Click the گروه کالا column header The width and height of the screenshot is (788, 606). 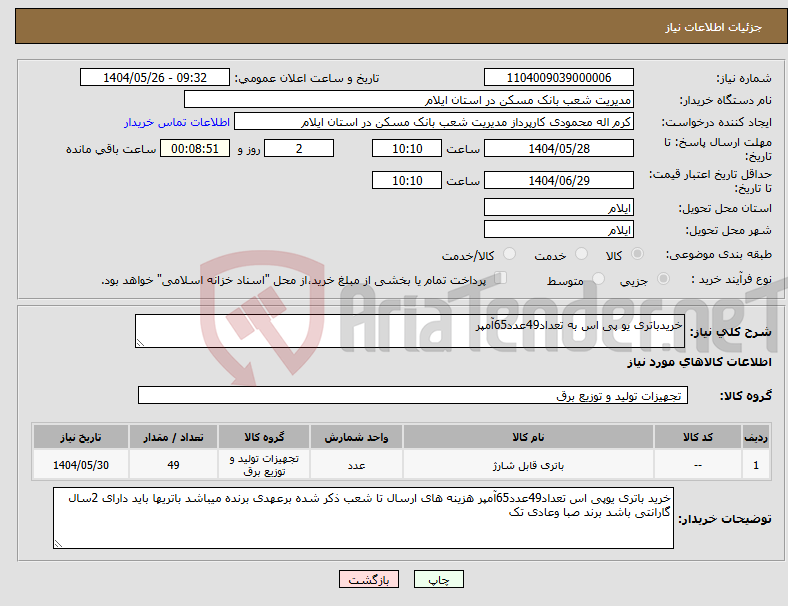pos(264,437)
